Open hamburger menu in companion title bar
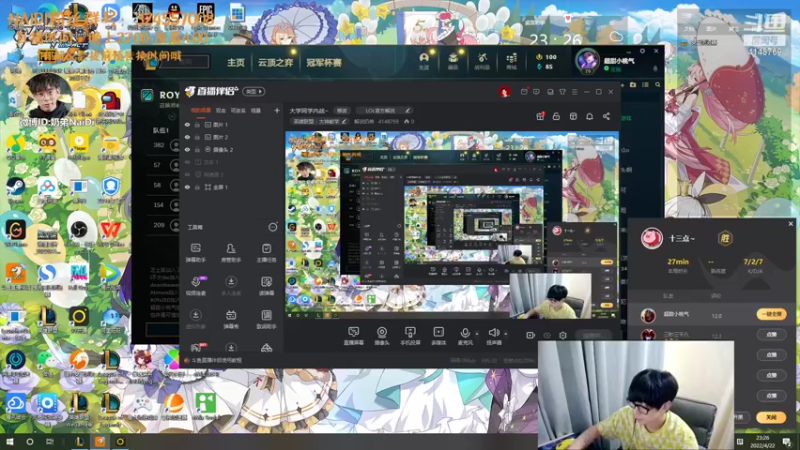The width and height of the screenshot is (800, 450). [574, 92]
